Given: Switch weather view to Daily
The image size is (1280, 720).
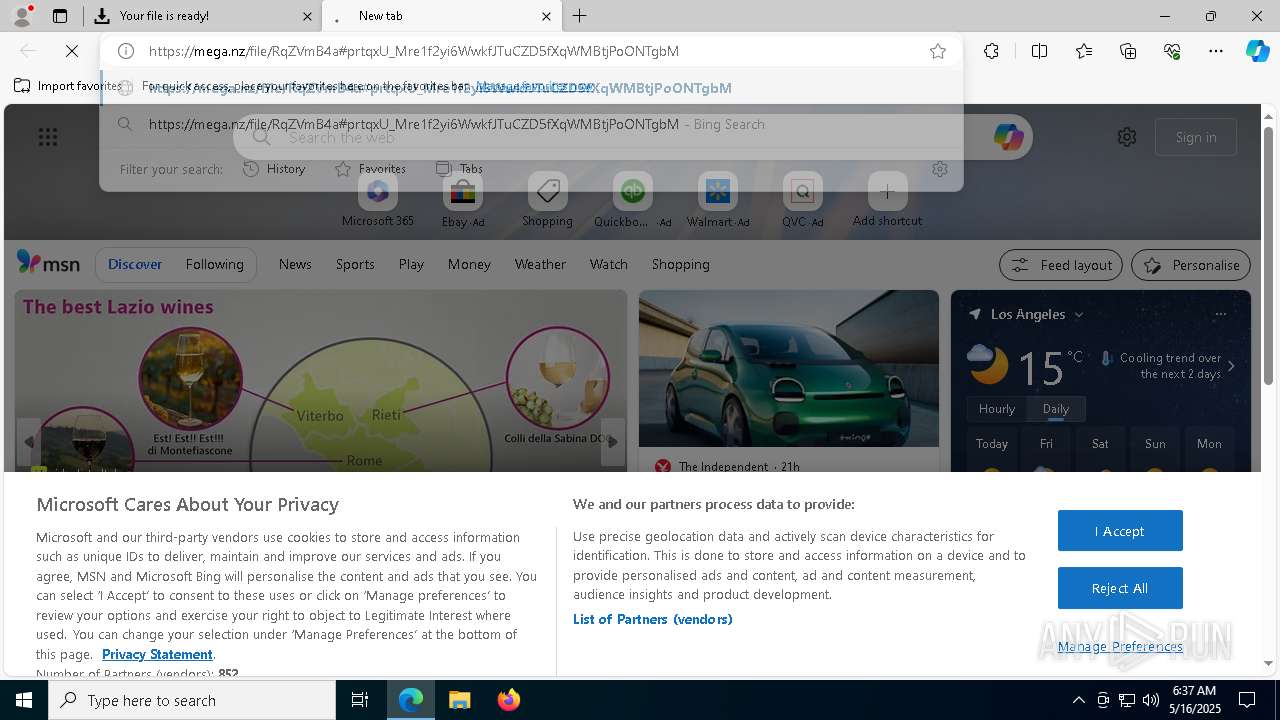Looking at the screenshot, I should (x=1055, y=409).
